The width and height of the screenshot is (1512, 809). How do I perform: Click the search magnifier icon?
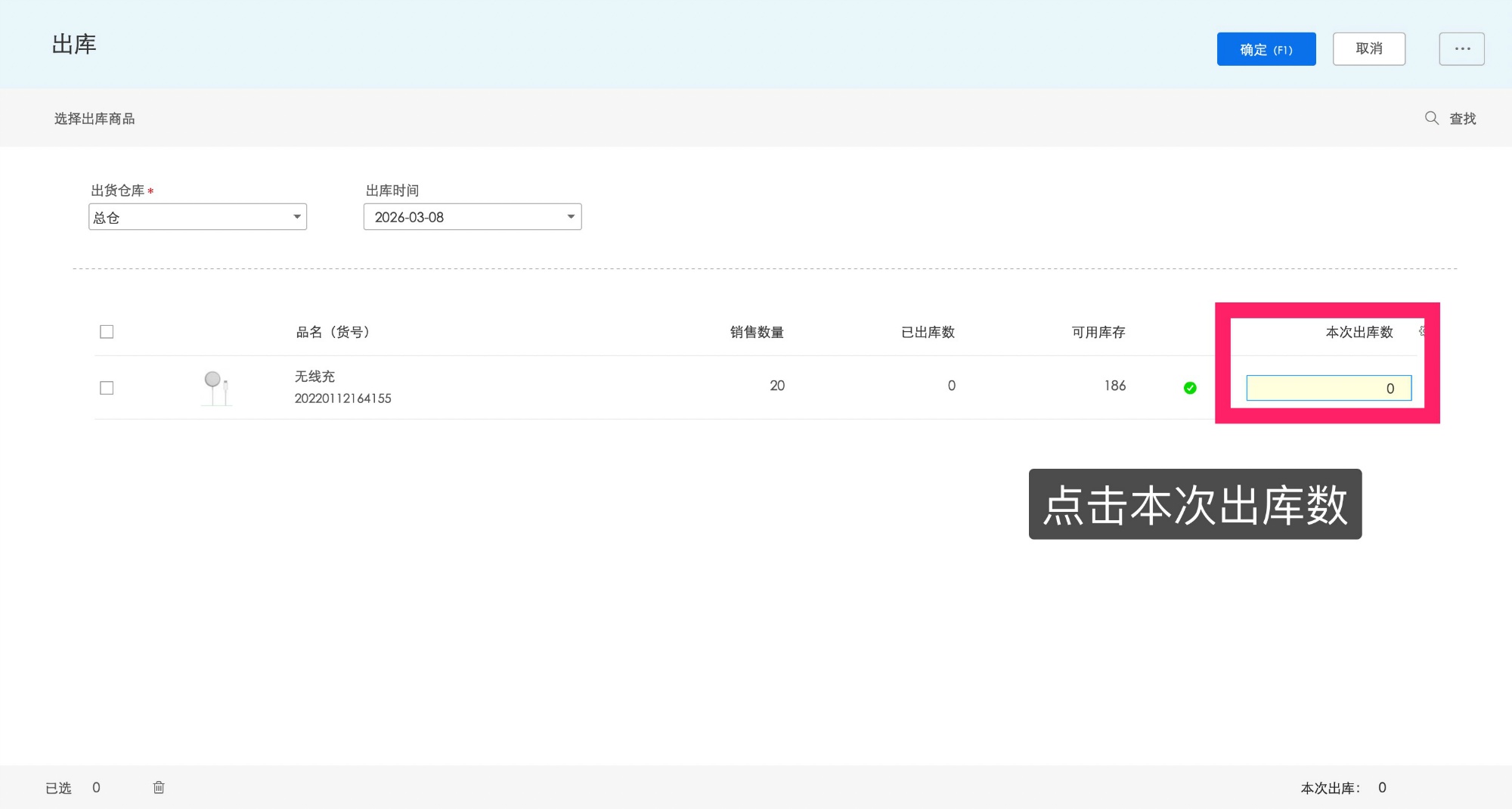point(1431,118)
